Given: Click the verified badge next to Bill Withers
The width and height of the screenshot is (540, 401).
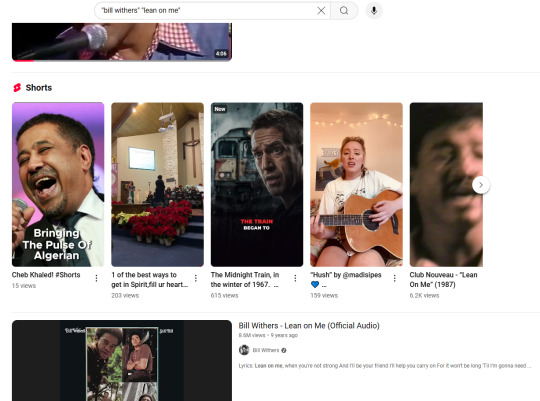Looking at the screenshot, I should coord(284,350).
